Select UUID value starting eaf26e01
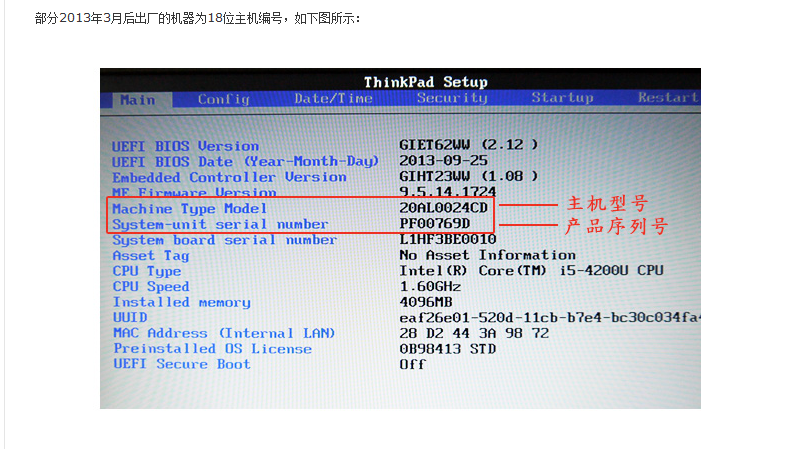Image resolution: width=793 pixels, height=449 pixels. point(549,318)
